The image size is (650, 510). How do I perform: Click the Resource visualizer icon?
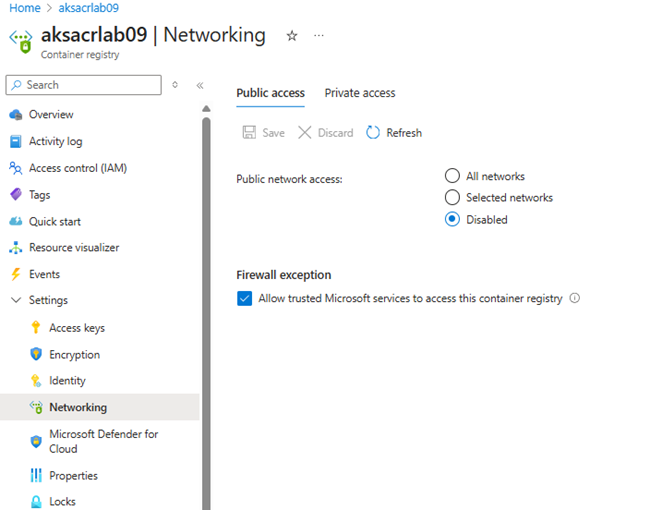click(16, 248)
